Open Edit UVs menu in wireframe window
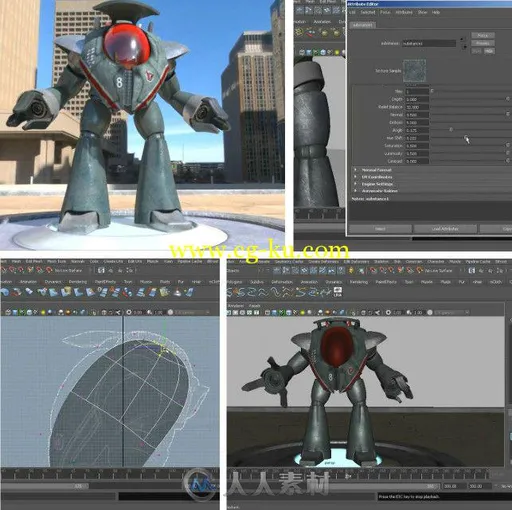This screenshot has width=512, height=510. (x=135, y=261)
